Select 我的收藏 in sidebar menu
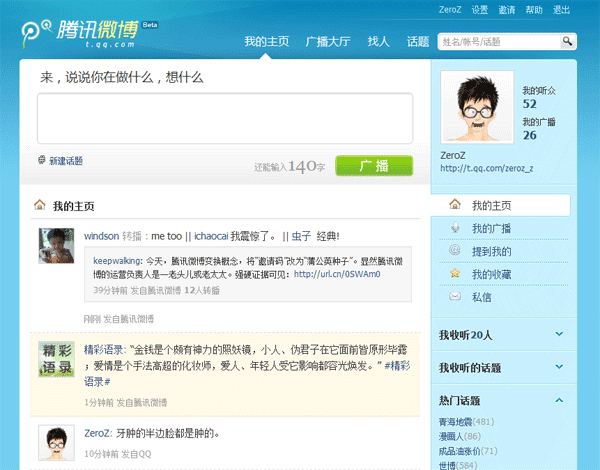This screenshot has height=470, width=600. coord(491,274)
